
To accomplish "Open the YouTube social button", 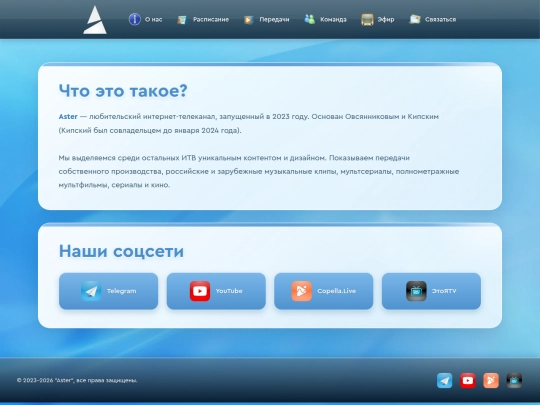I will tap(216, 291).
